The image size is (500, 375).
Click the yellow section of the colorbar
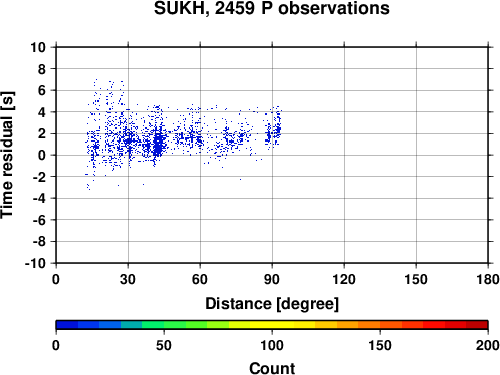[x=272, y=325]
